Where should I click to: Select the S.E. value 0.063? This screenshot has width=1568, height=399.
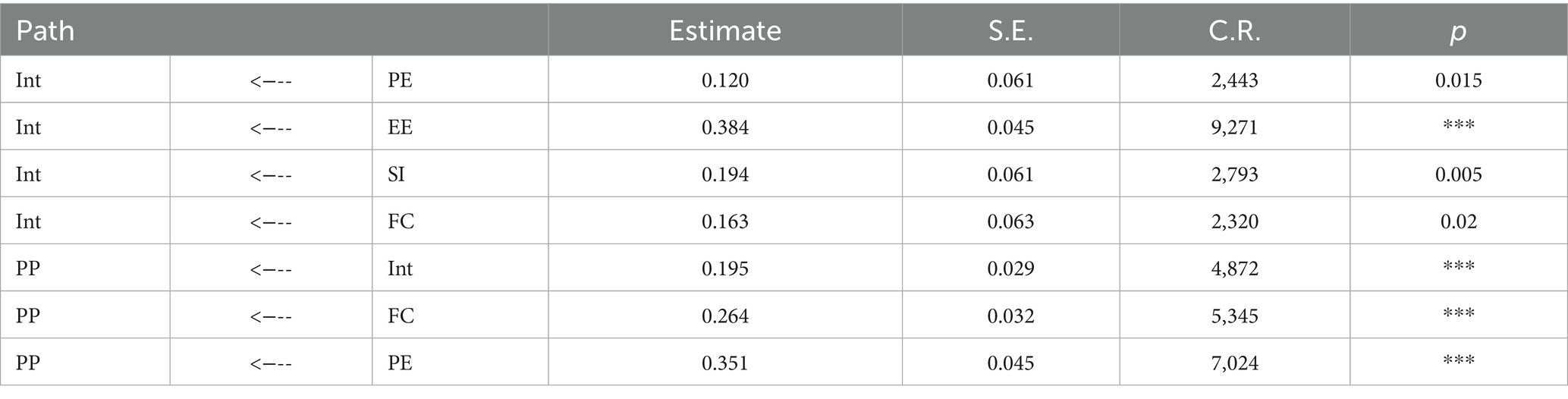[1010, 221]
